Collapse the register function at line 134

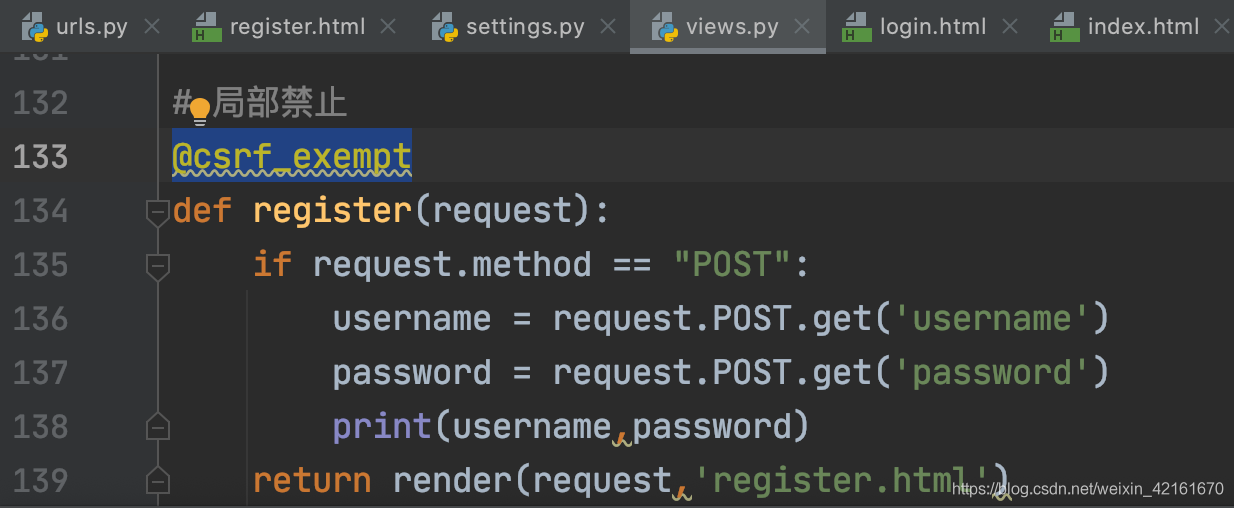157,211
